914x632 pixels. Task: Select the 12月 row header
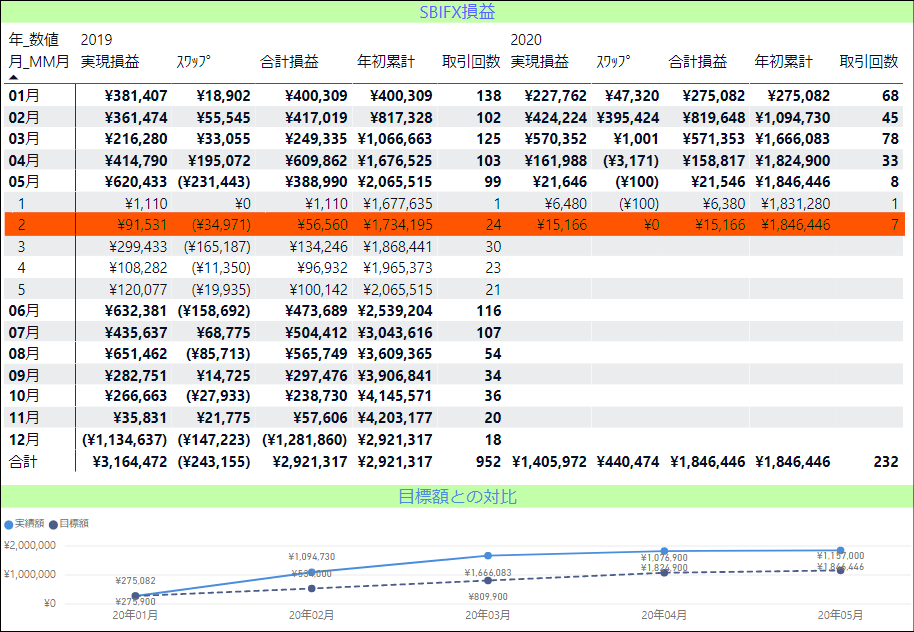click(24, 440)
